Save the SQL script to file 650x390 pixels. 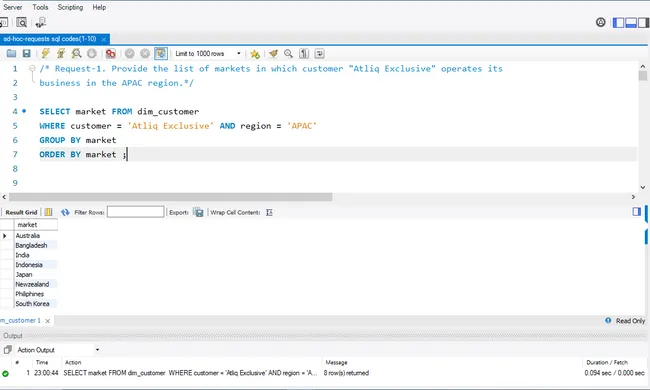(x=27, y=53)
